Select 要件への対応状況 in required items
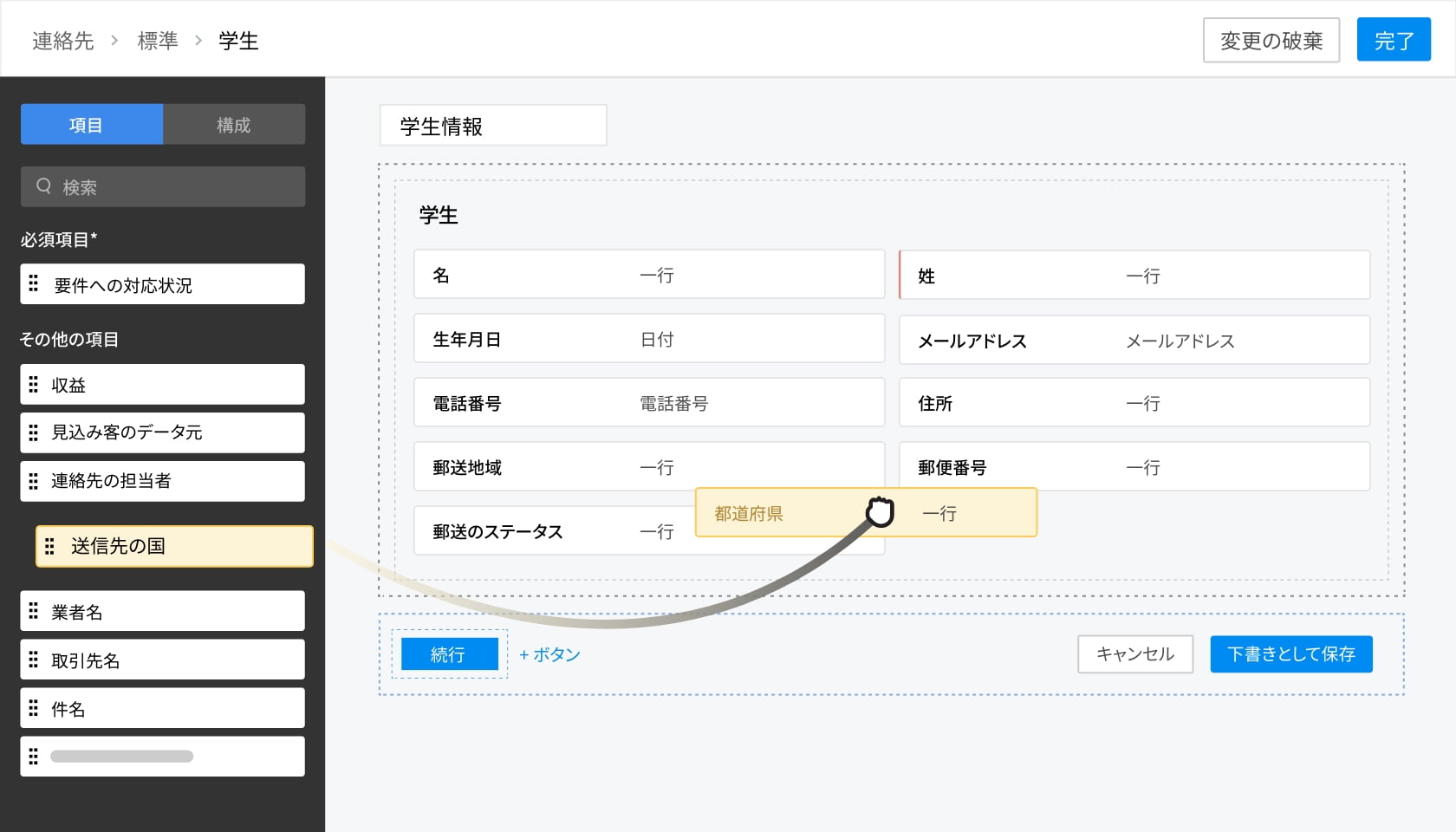This screenshot has height=832, width=1456. pos(163,283)
